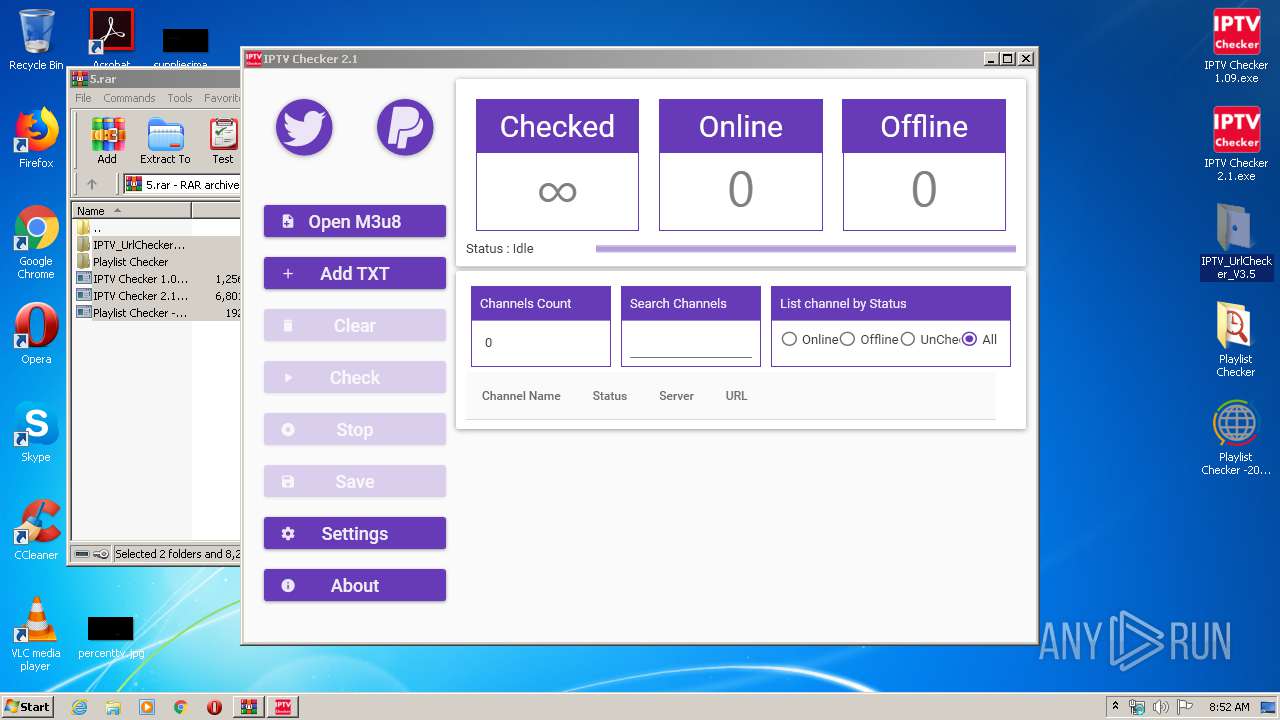
Task: Open IPTV Checker 2.1.exe desktop icon
Action: [1236, 144]
